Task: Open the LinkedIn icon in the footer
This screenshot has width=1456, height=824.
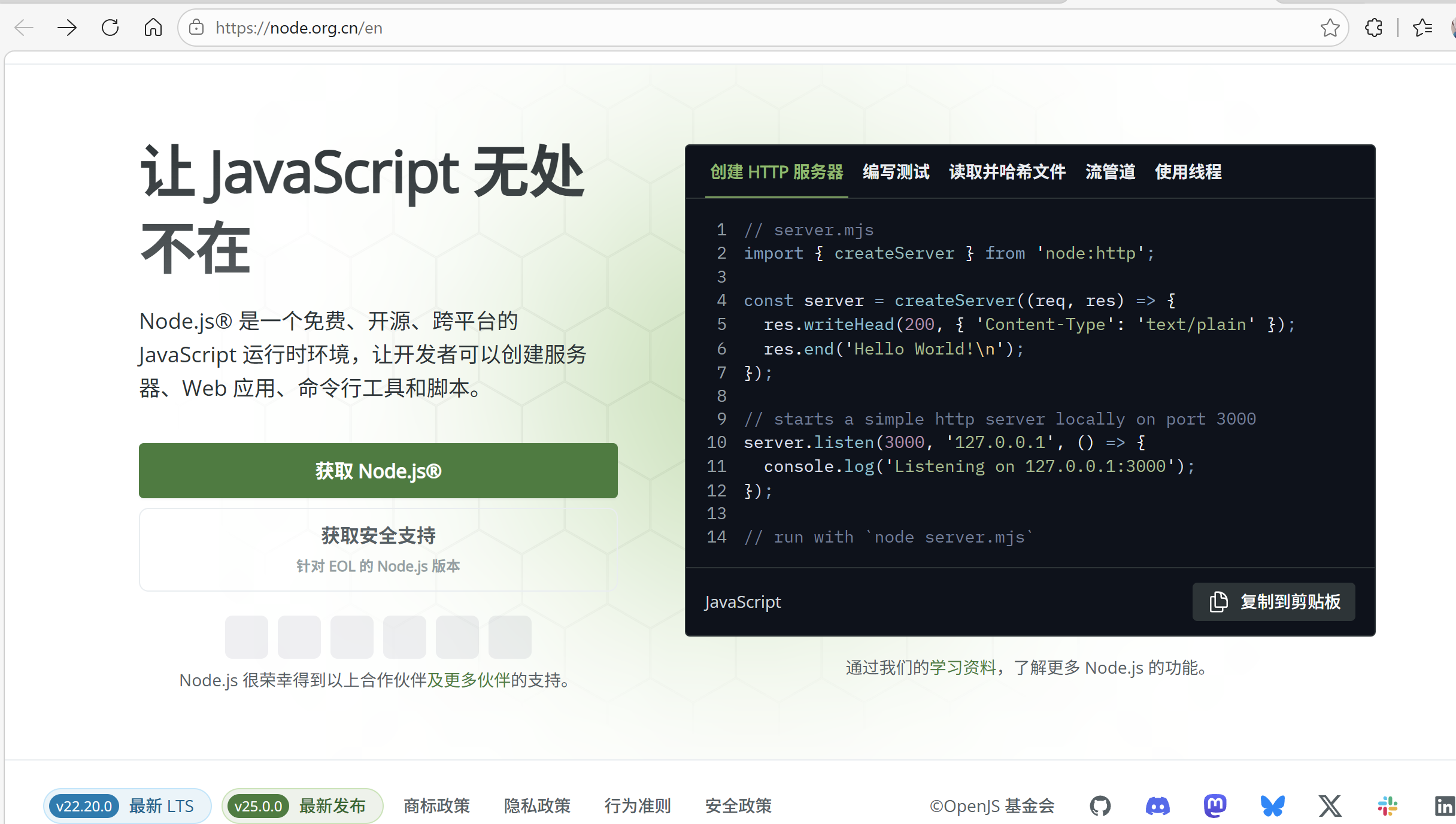Action: (1445, 806)
